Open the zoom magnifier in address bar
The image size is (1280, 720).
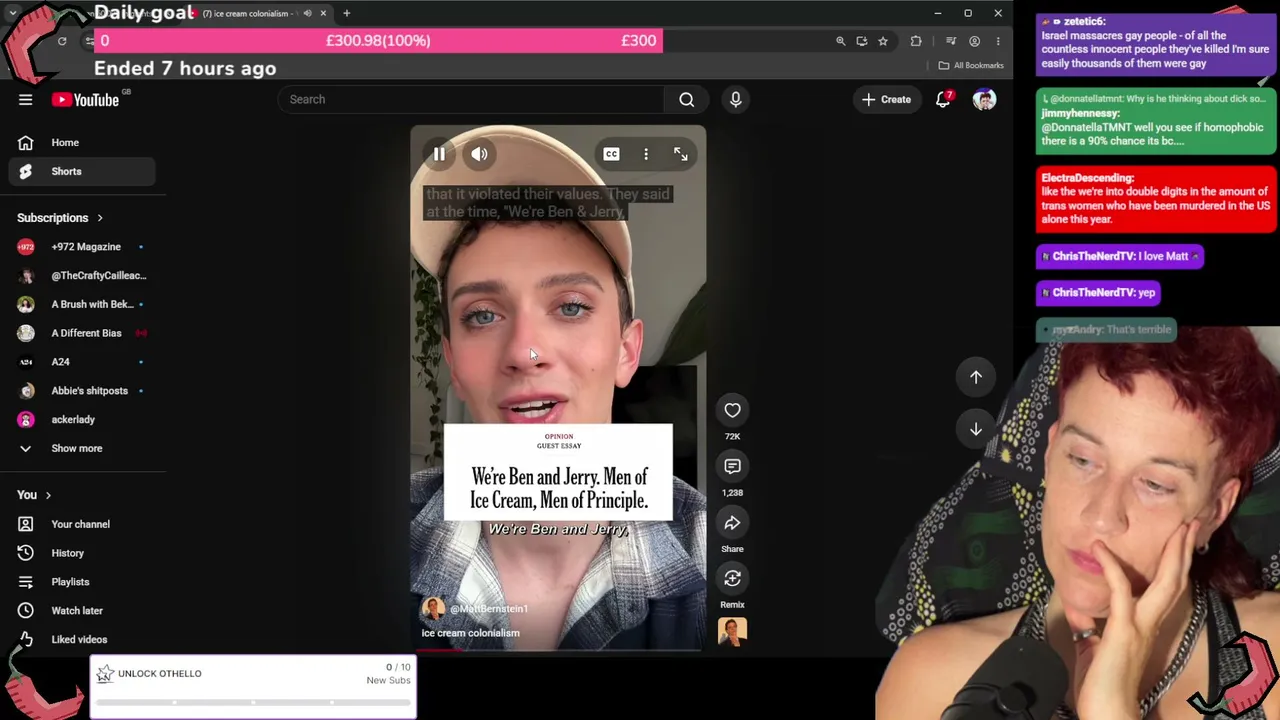[x=840, y=41]
